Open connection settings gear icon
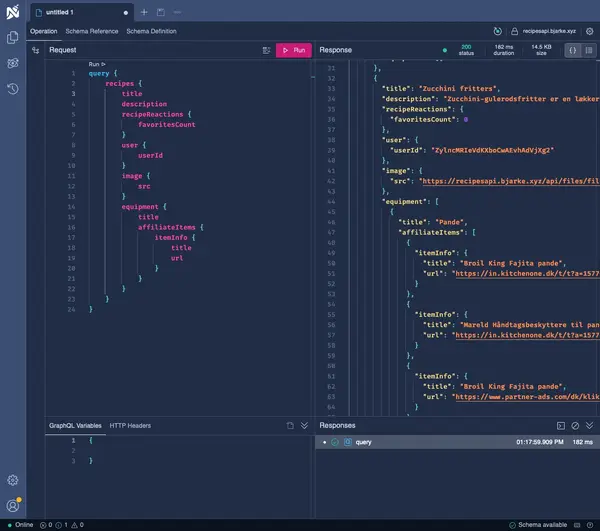Screen dimensions: 600x531 pyautogui.click(x=590, y=31)
